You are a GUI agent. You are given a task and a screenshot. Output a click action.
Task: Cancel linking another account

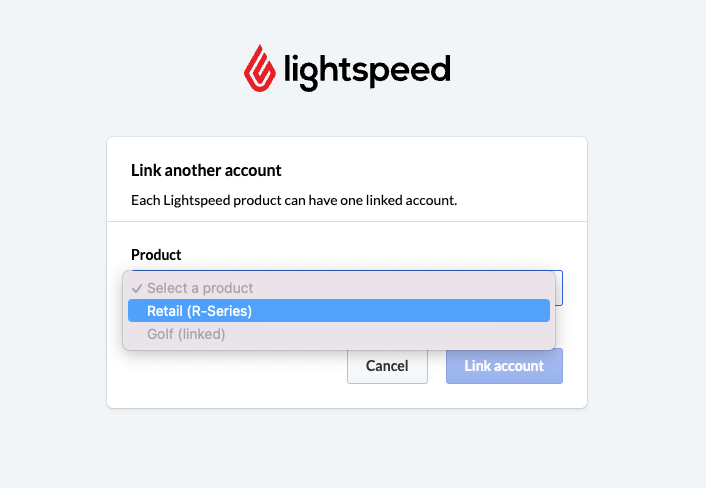tap(387, 366)
